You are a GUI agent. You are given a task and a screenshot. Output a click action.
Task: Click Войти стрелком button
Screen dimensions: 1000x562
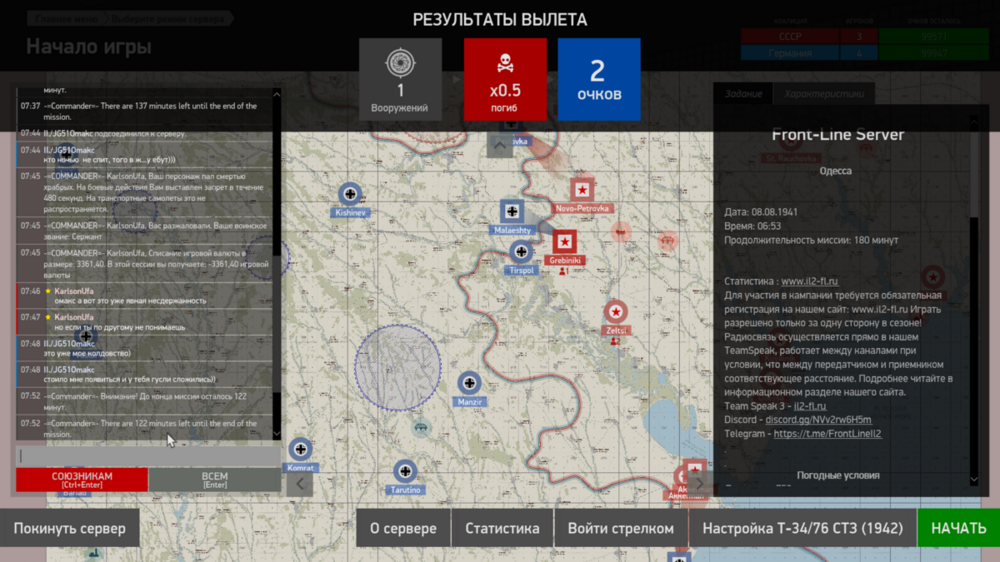[x=621, y=528]
